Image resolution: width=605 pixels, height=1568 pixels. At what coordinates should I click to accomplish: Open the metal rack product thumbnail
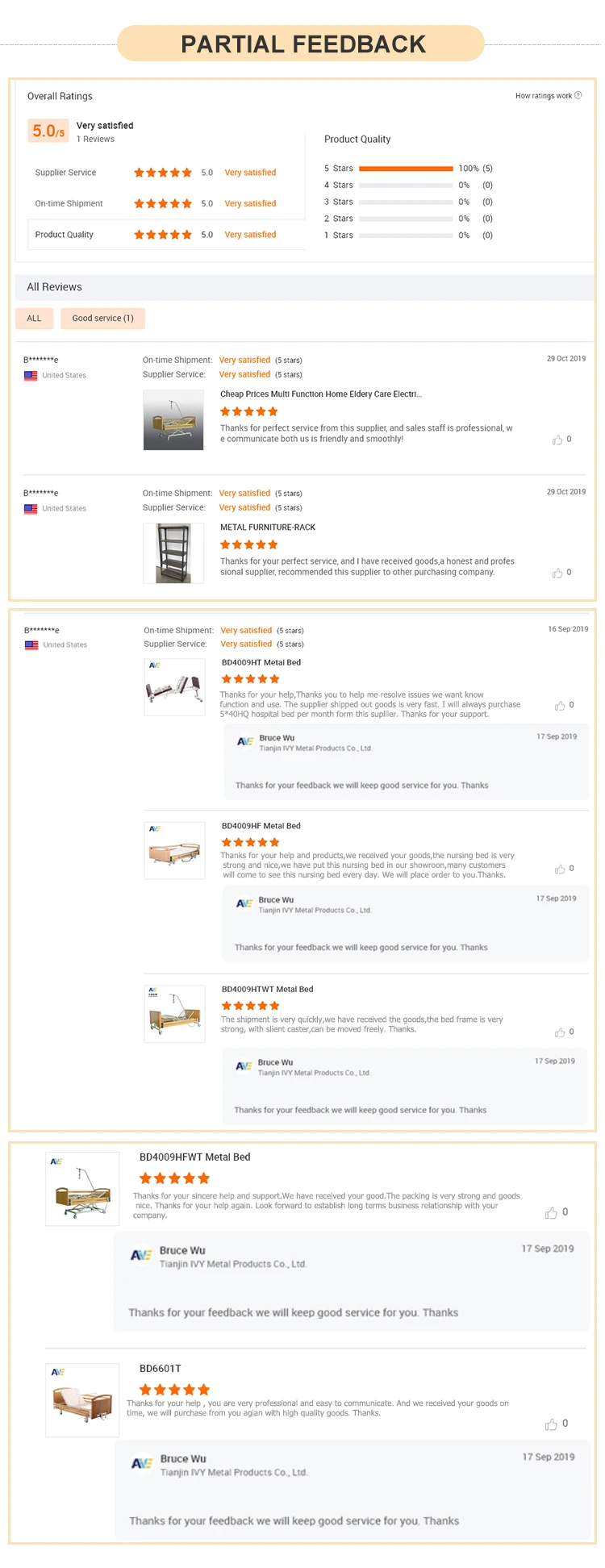(x=173, y=553)
